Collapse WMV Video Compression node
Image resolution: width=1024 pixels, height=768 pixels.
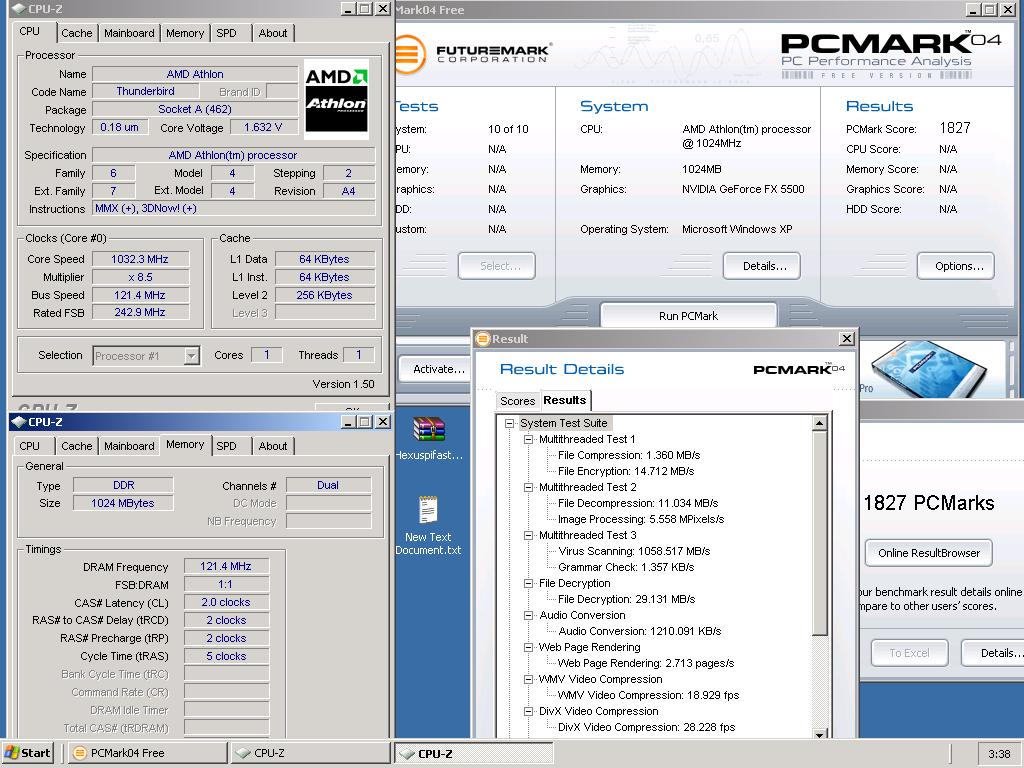coord(528,679)
